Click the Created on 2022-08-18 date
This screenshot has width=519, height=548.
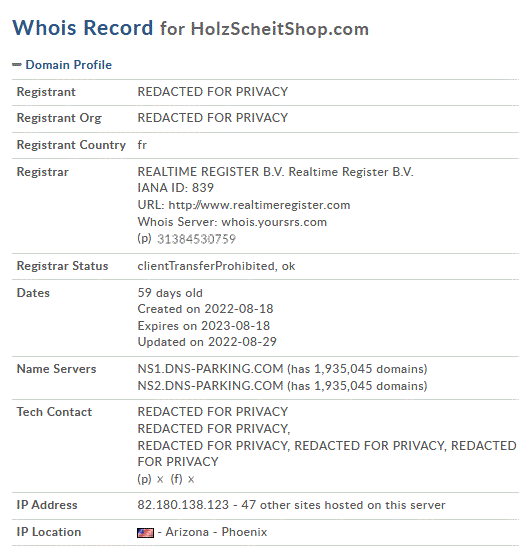click(x=205, y=309)
